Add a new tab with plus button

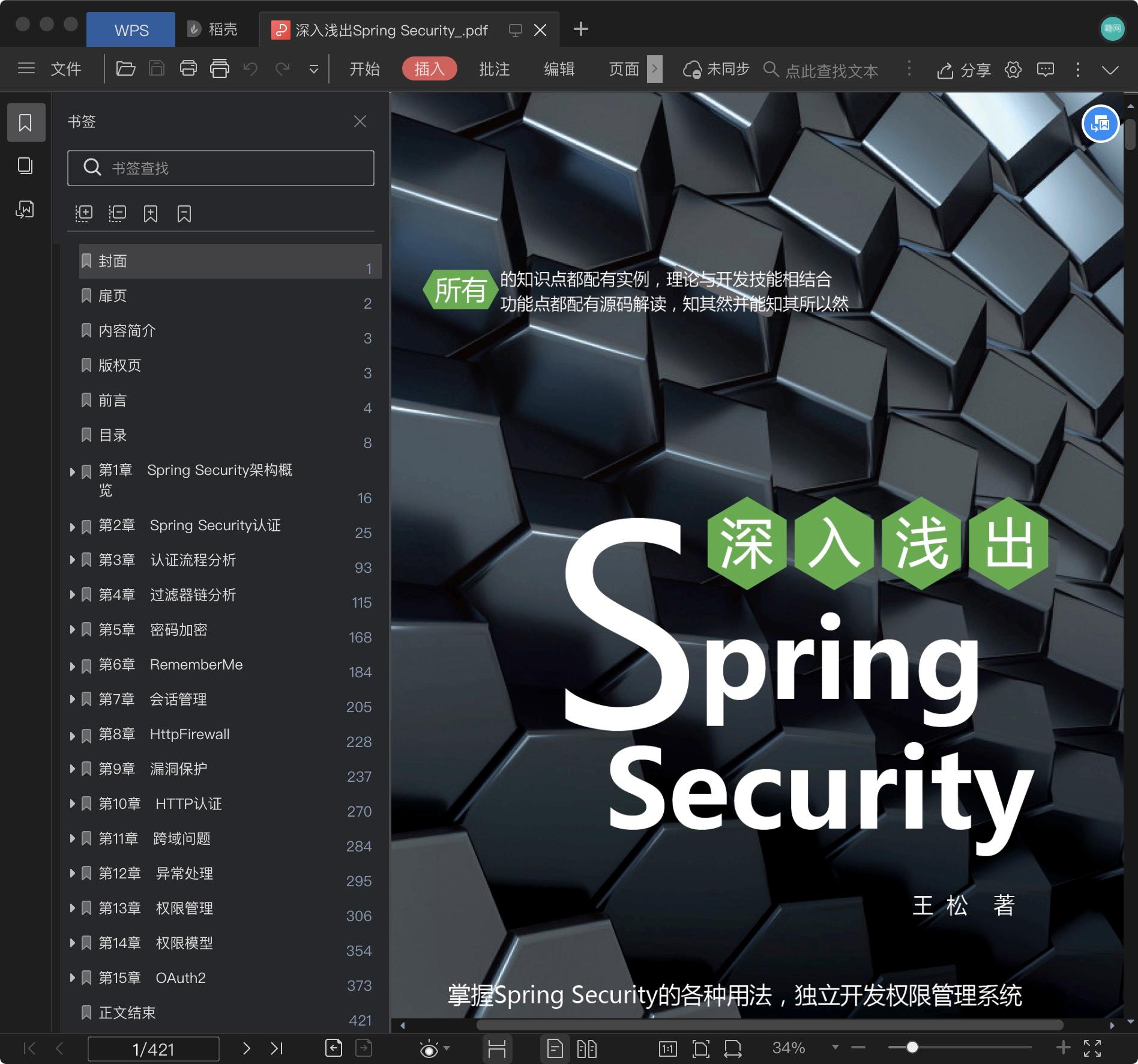[580, 29]
